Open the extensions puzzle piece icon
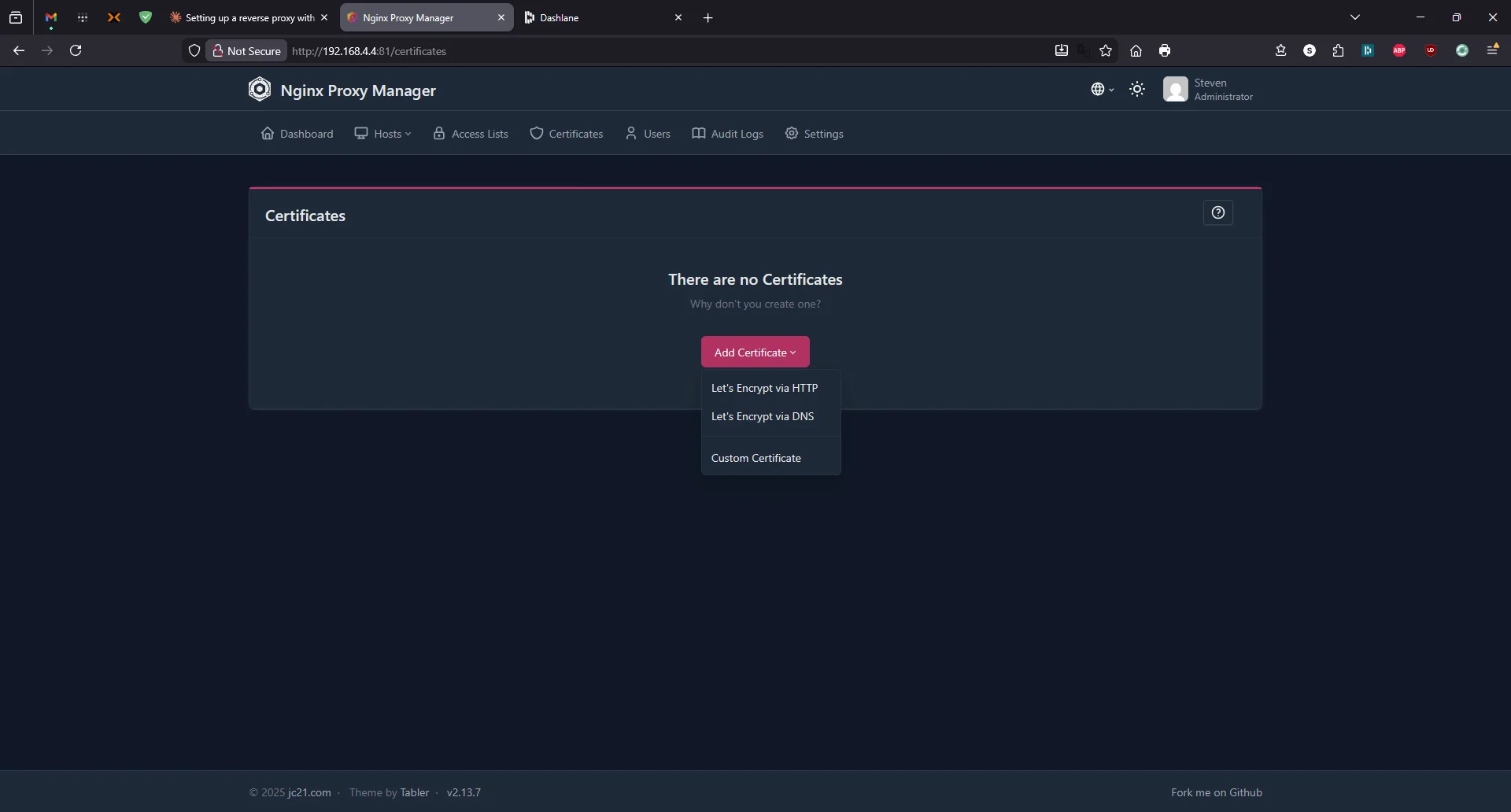The image size is (1511, 812). pos(1339,50)
